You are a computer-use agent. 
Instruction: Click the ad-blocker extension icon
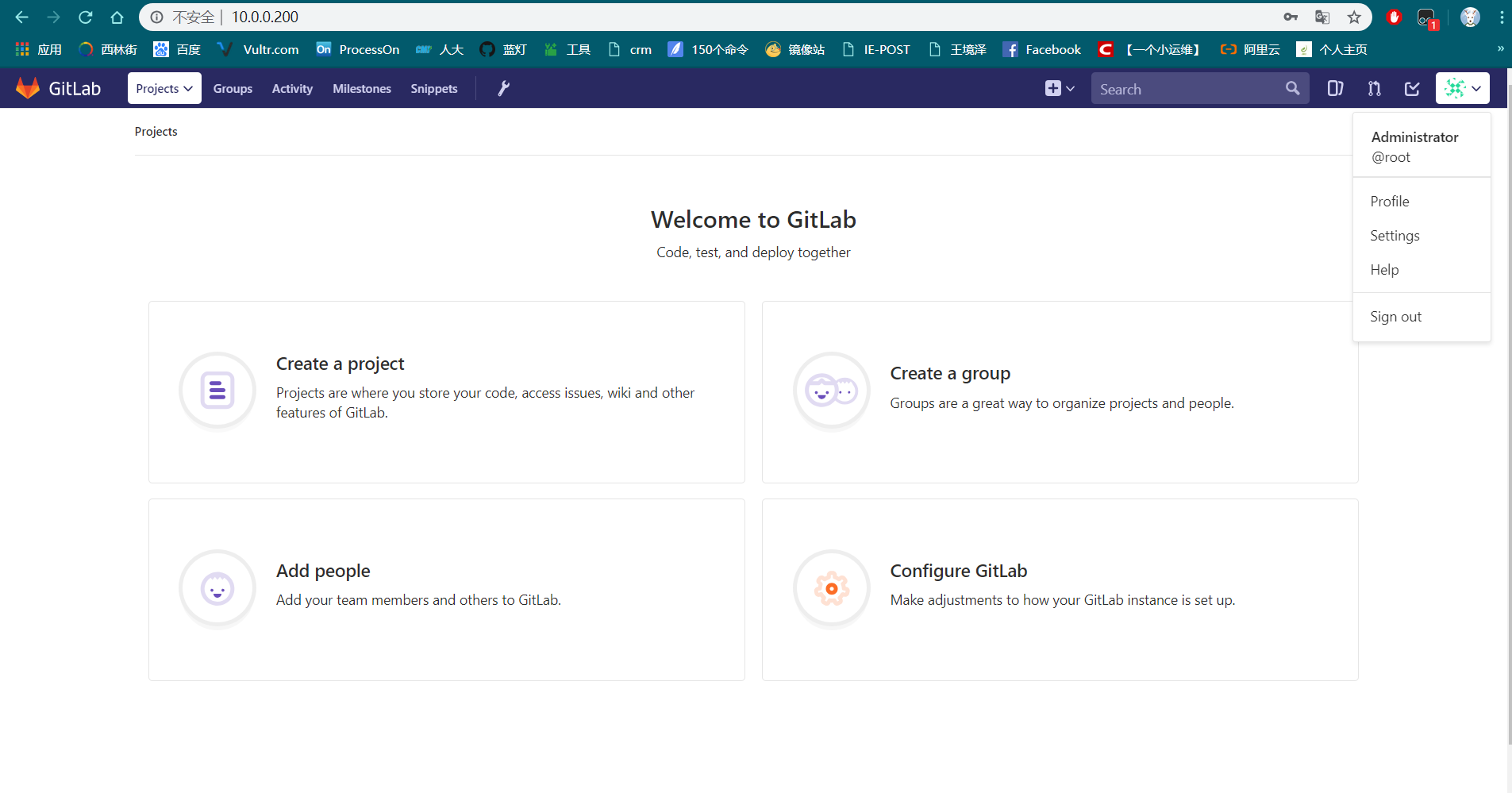tap(1395, 17)
